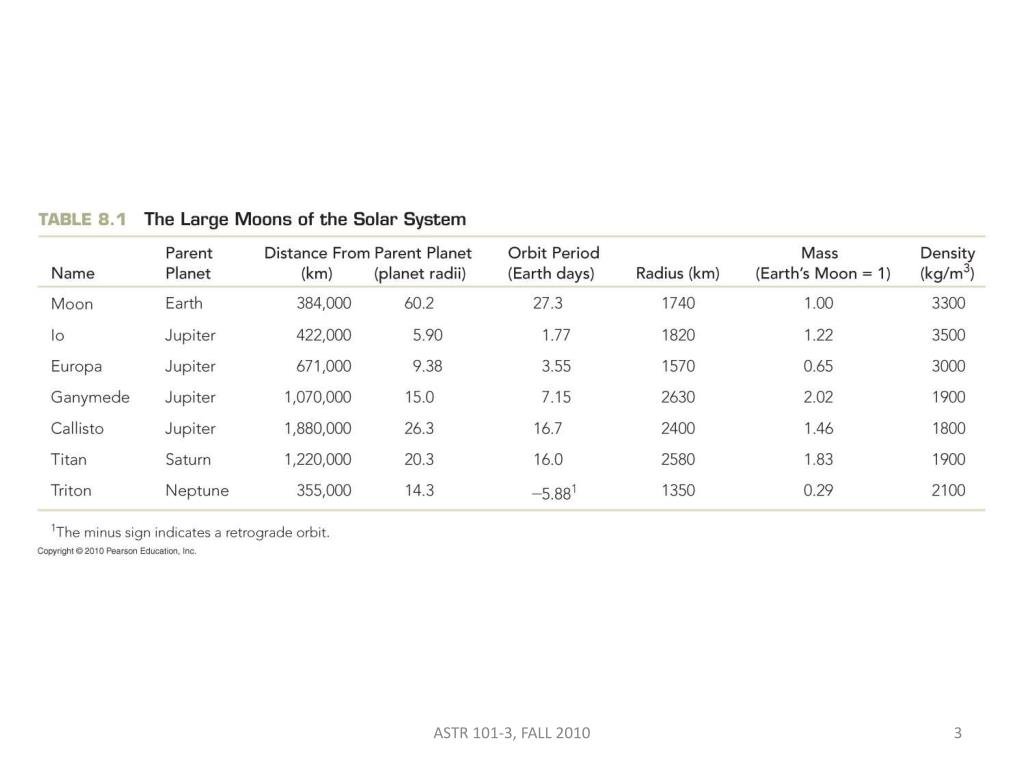Select the Name column header

[x=72, y=274]
